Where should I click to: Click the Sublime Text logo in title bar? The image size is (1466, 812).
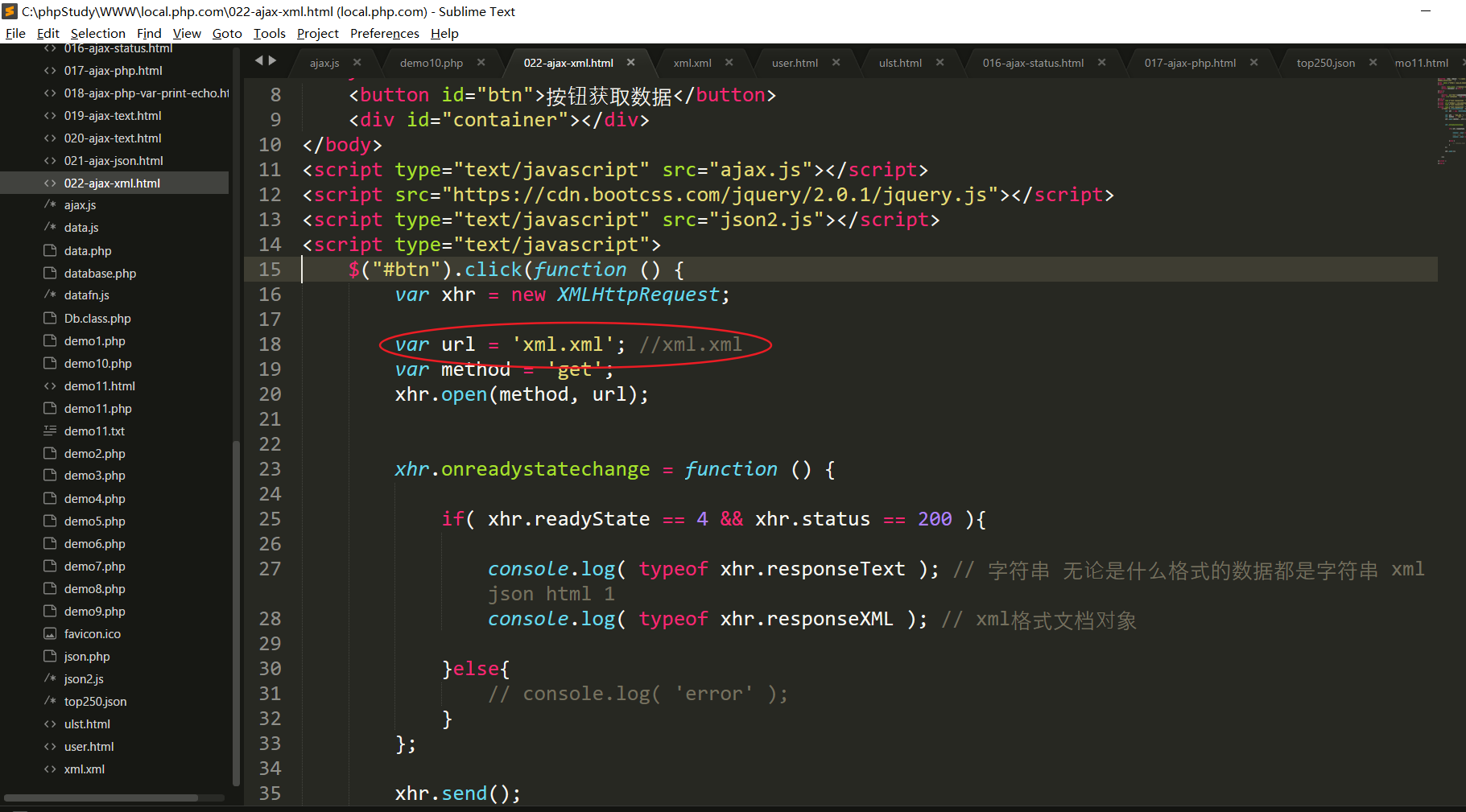point(10,11)
